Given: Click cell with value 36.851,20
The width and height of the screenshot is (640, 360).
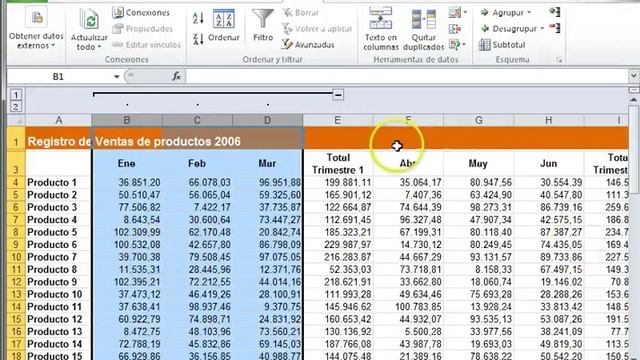Looking at the screenshot, I should coord(127,182).
